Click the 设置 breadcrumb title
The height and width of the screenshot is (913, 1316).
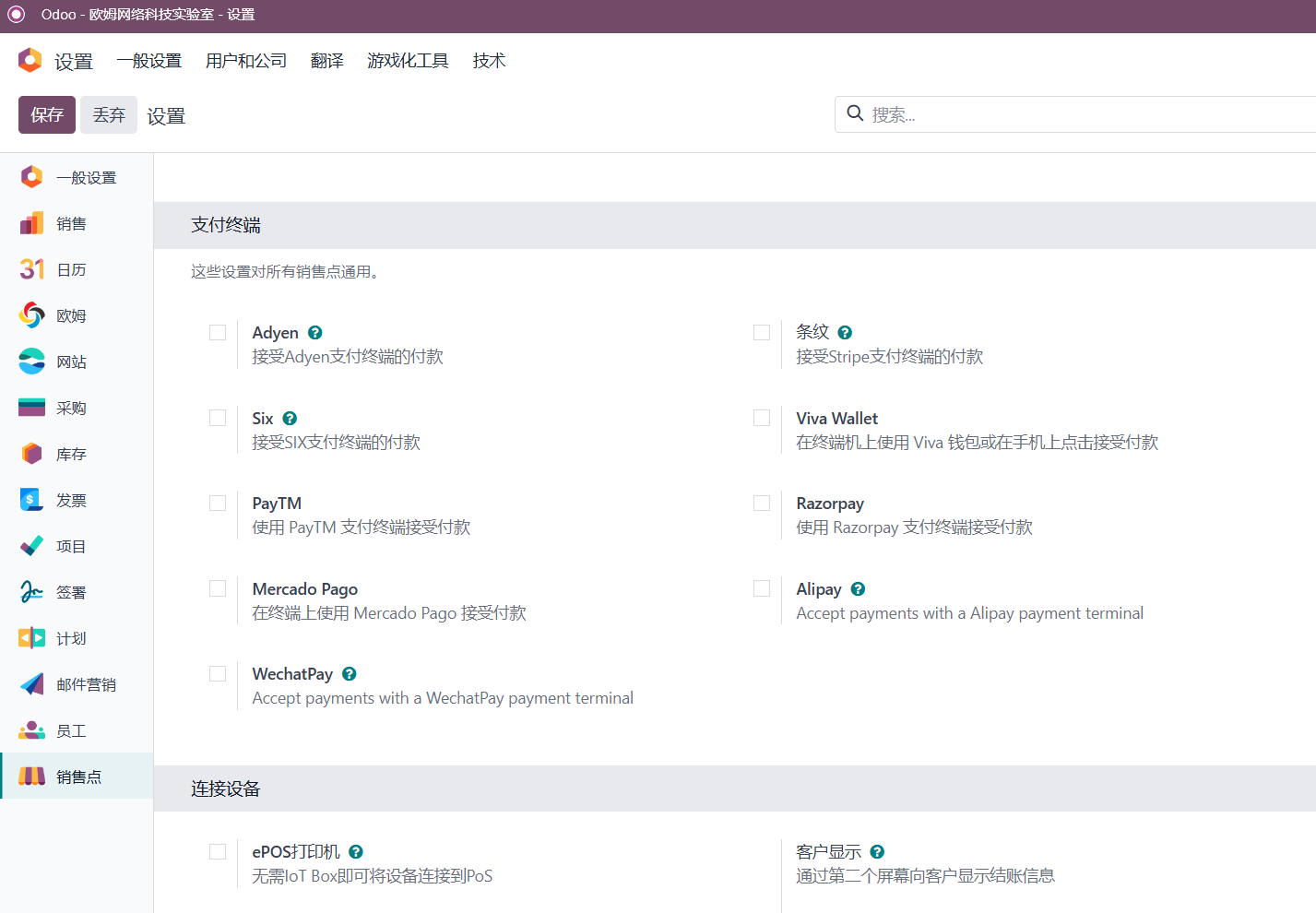(166, 116)
